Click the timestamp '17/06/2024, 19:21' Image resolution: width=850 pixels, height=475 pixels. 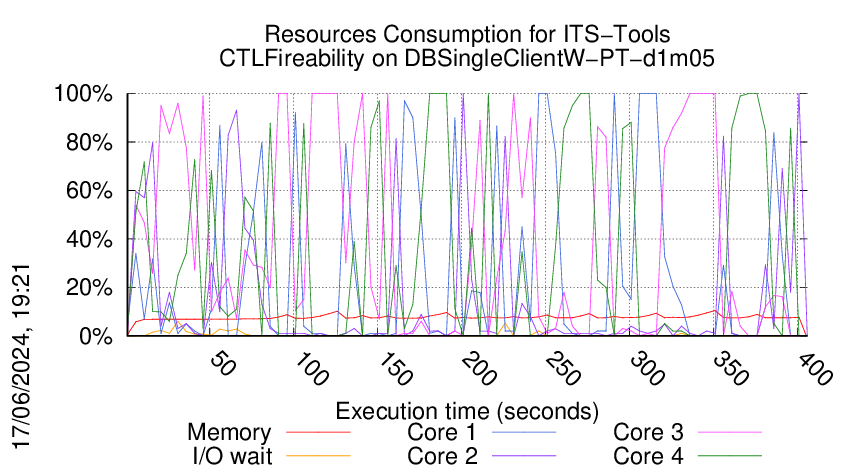coord(21,356)
